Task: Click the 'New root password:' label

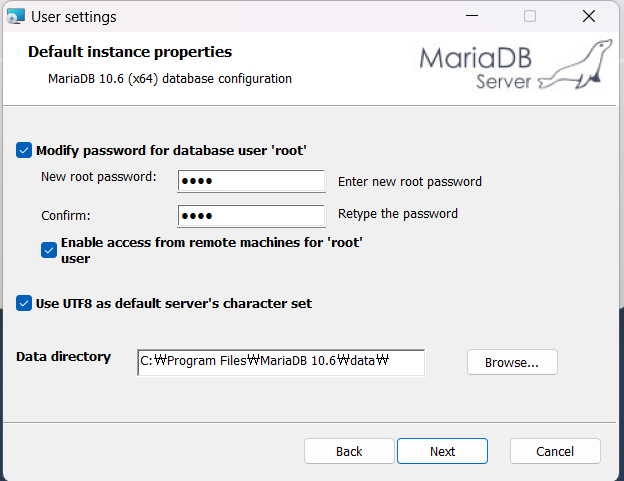Action: [99, 177]
